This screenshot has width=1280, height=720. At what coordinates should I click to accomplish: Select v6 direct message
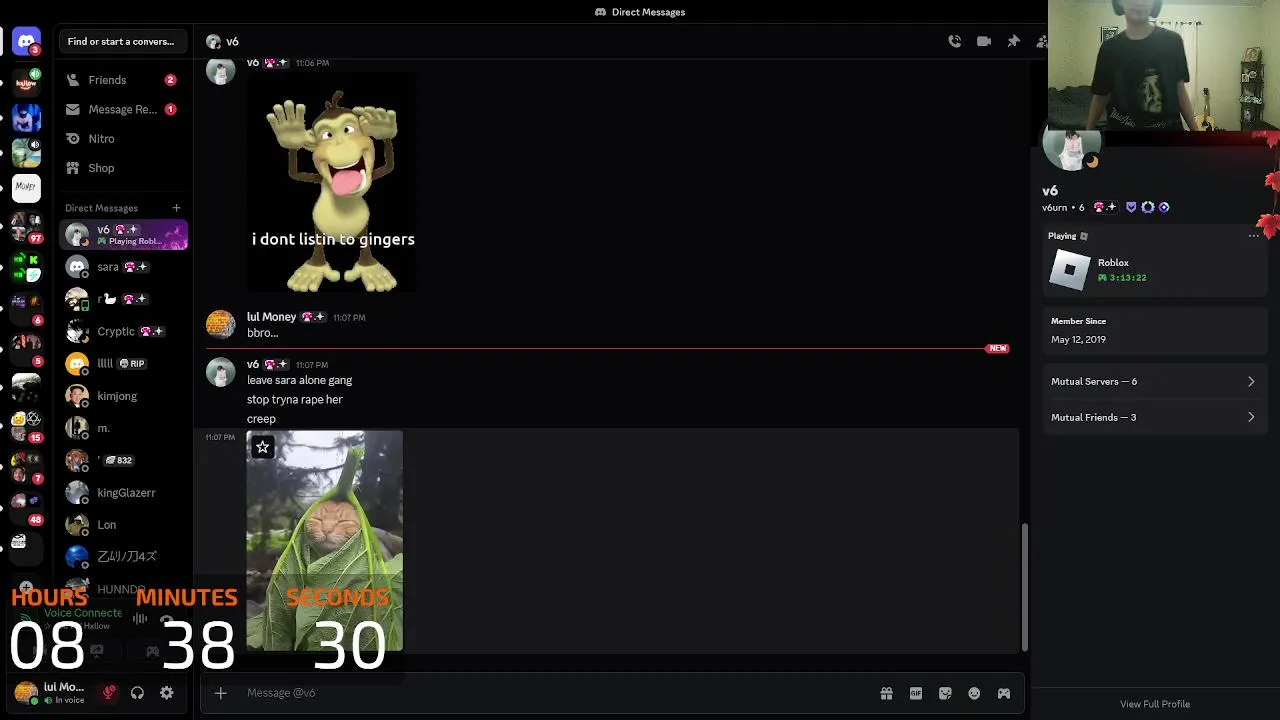(123, 235)
